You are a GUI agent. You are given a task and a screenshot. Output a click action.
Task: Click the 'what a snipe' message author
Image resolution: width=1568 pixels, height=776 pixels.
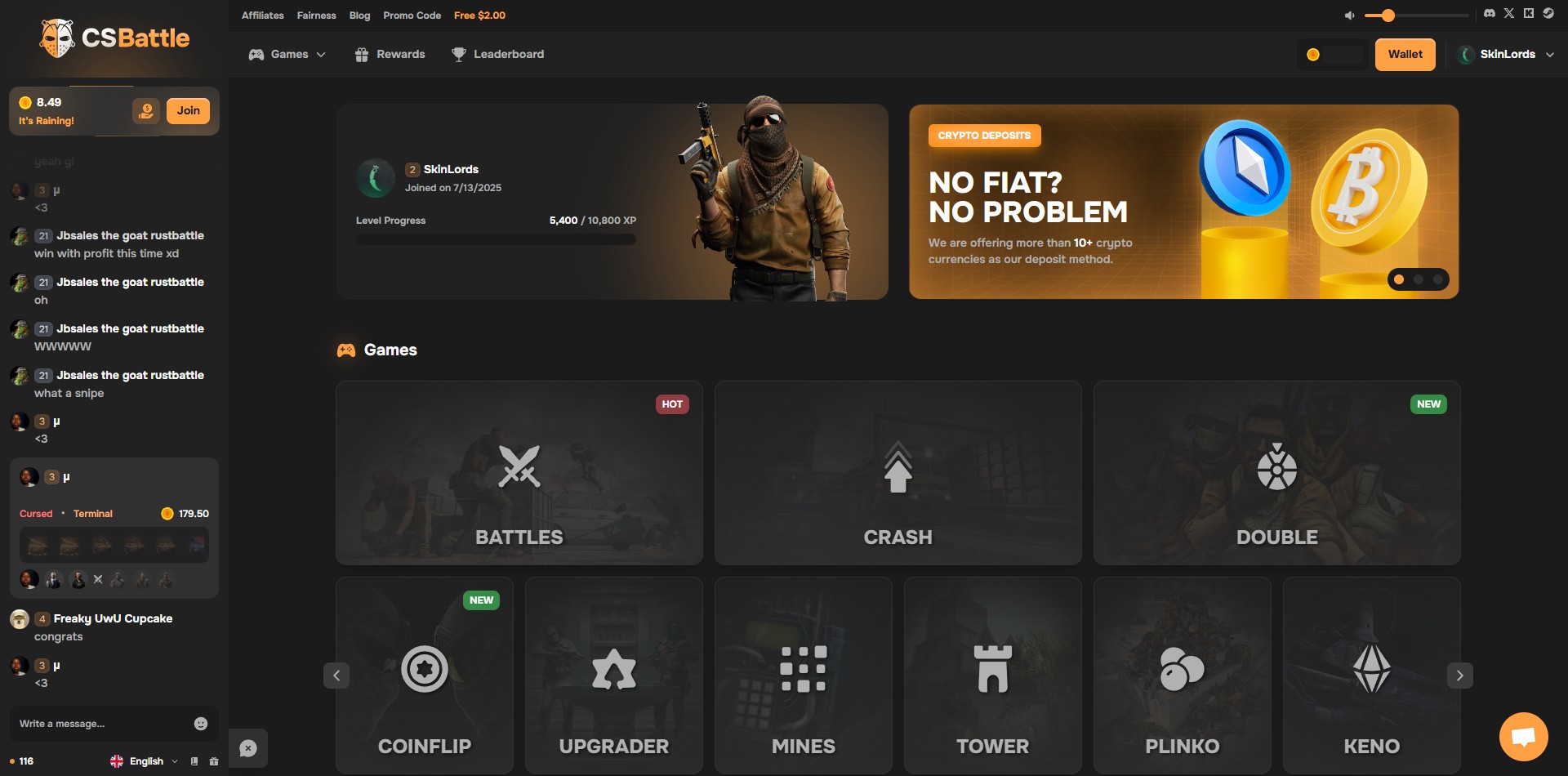(130, 375)
